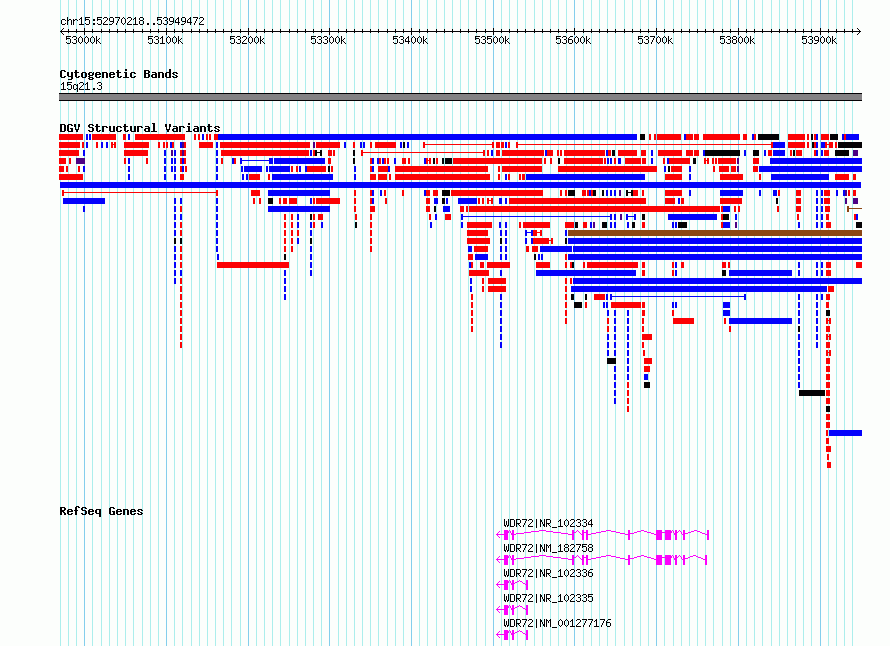Select the Cytogenetic Bands track title
890x646 pixels.
tap(119, 74)
